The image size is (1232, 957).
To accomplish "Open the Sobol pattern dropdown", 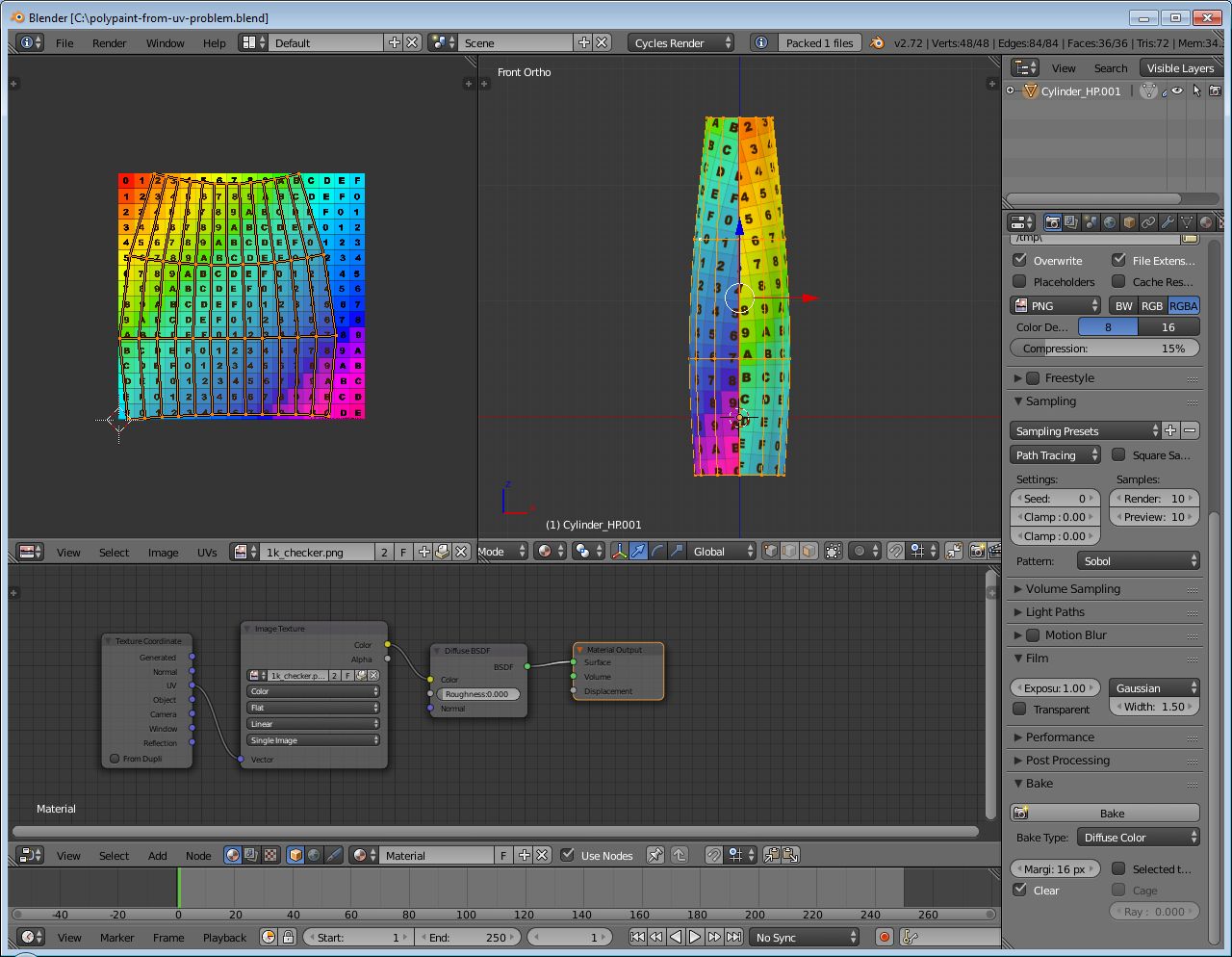I will point(1138,560).
